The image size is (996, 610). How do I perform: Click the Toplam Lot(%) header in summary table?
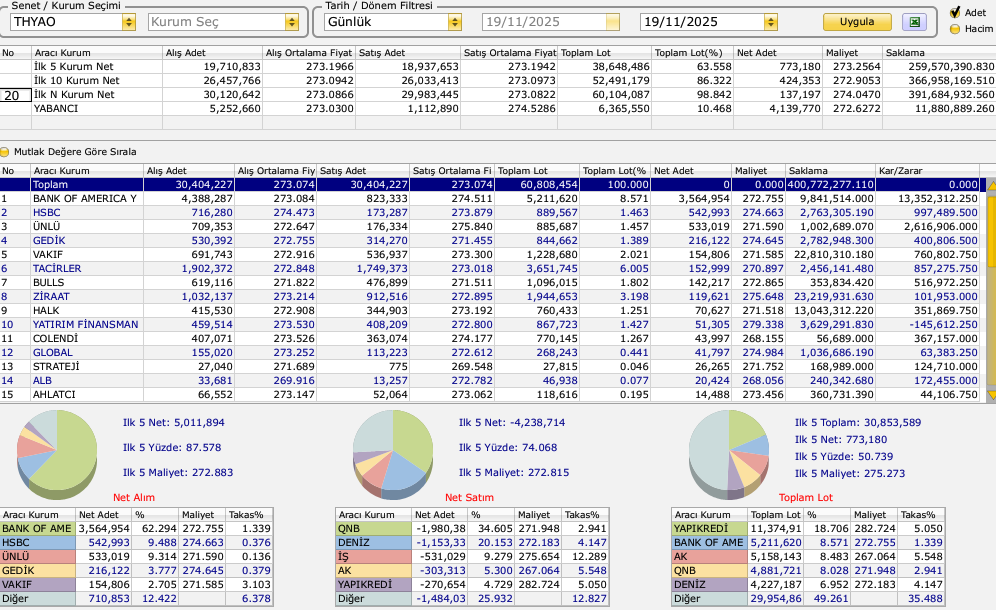(x=692, y=53)
